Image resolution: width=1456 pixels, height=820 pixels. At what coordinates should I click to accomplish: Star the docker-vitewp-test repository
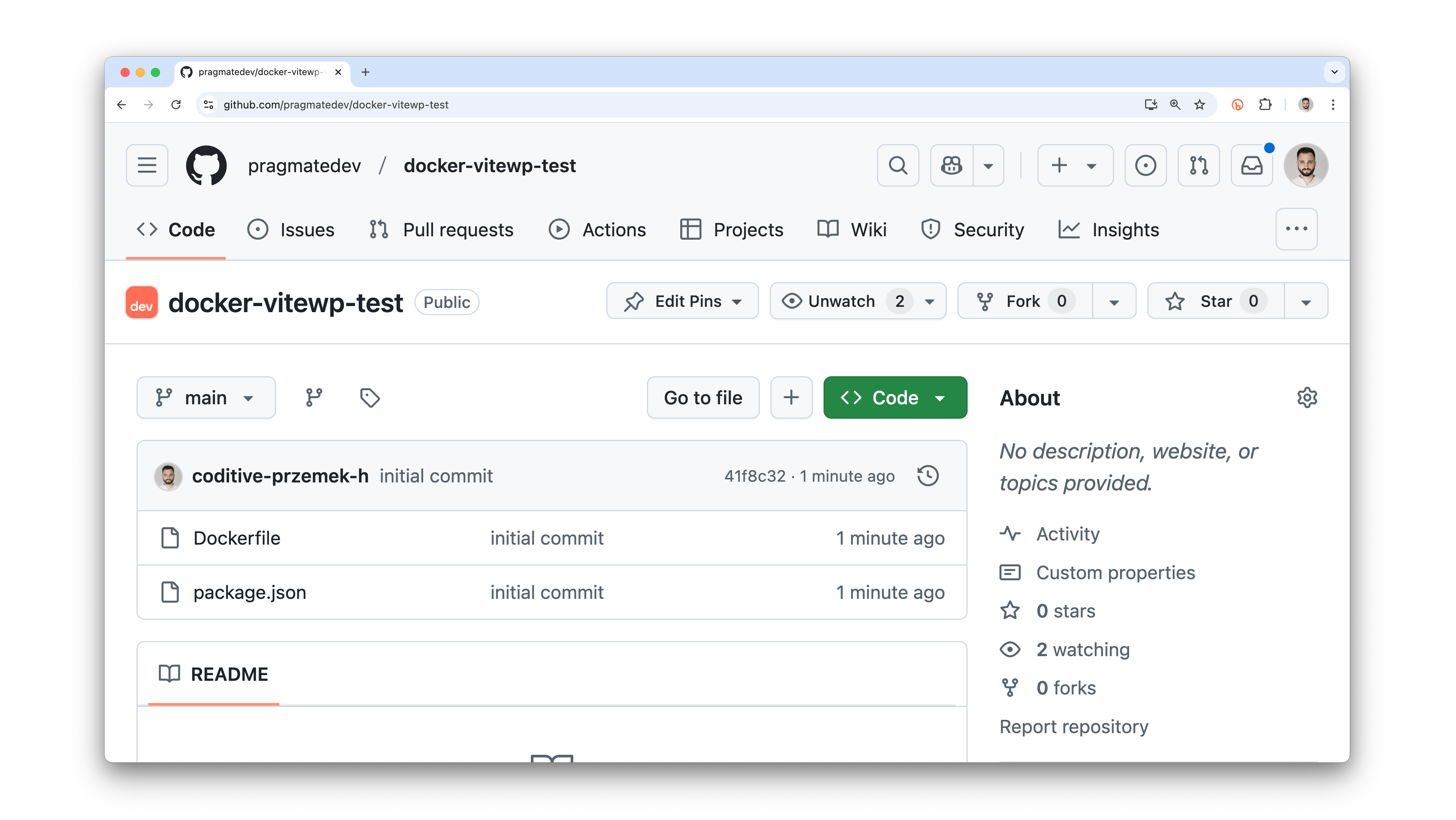tap(1216, 301)
